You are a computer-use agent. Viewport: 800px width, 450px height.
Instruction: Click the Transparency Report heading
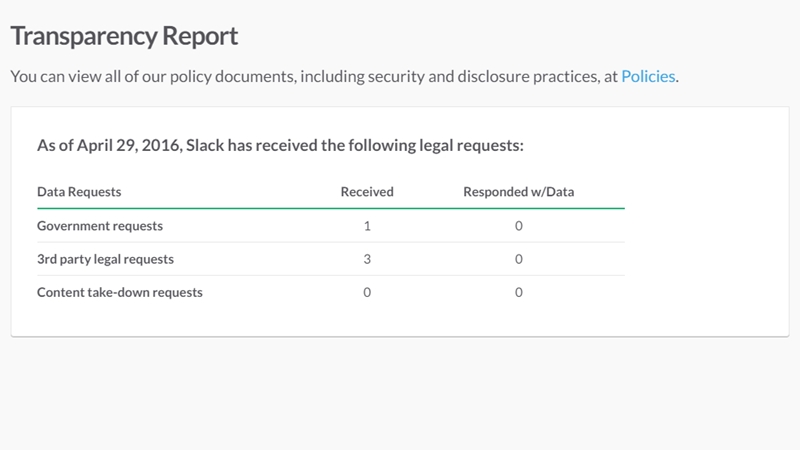point(124,36)
